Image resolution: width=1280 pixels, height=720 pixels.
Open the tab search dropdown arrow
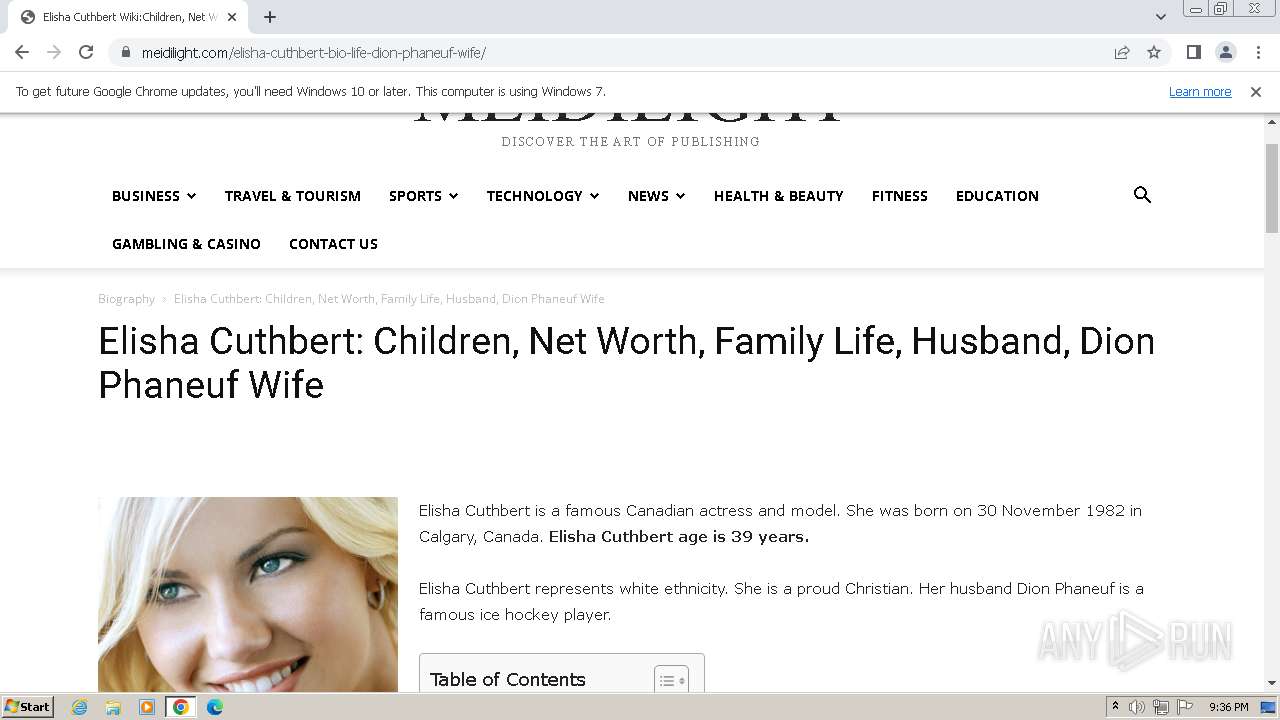1160,17
